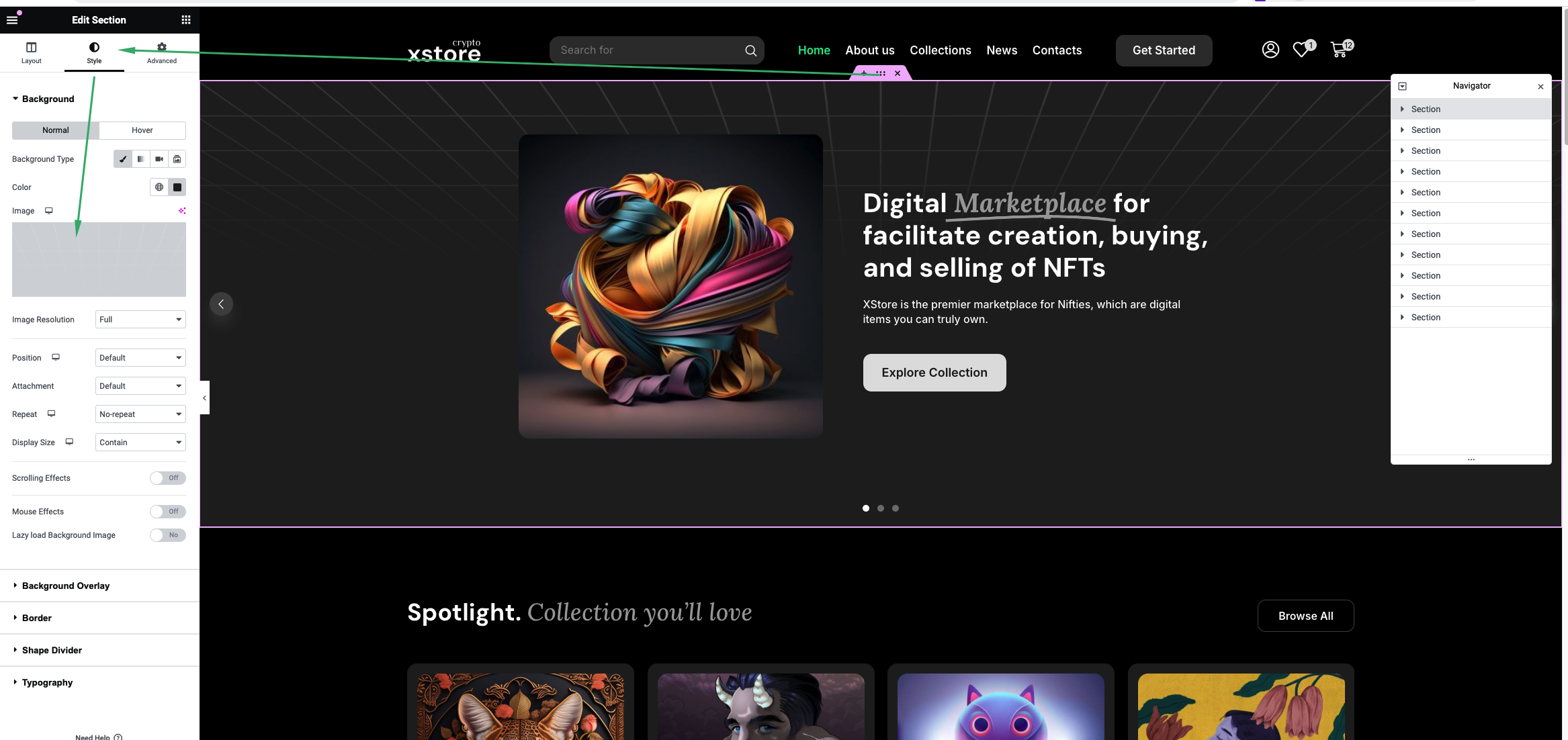Click the Navigator dock icon

click(x=1403, y=86)
